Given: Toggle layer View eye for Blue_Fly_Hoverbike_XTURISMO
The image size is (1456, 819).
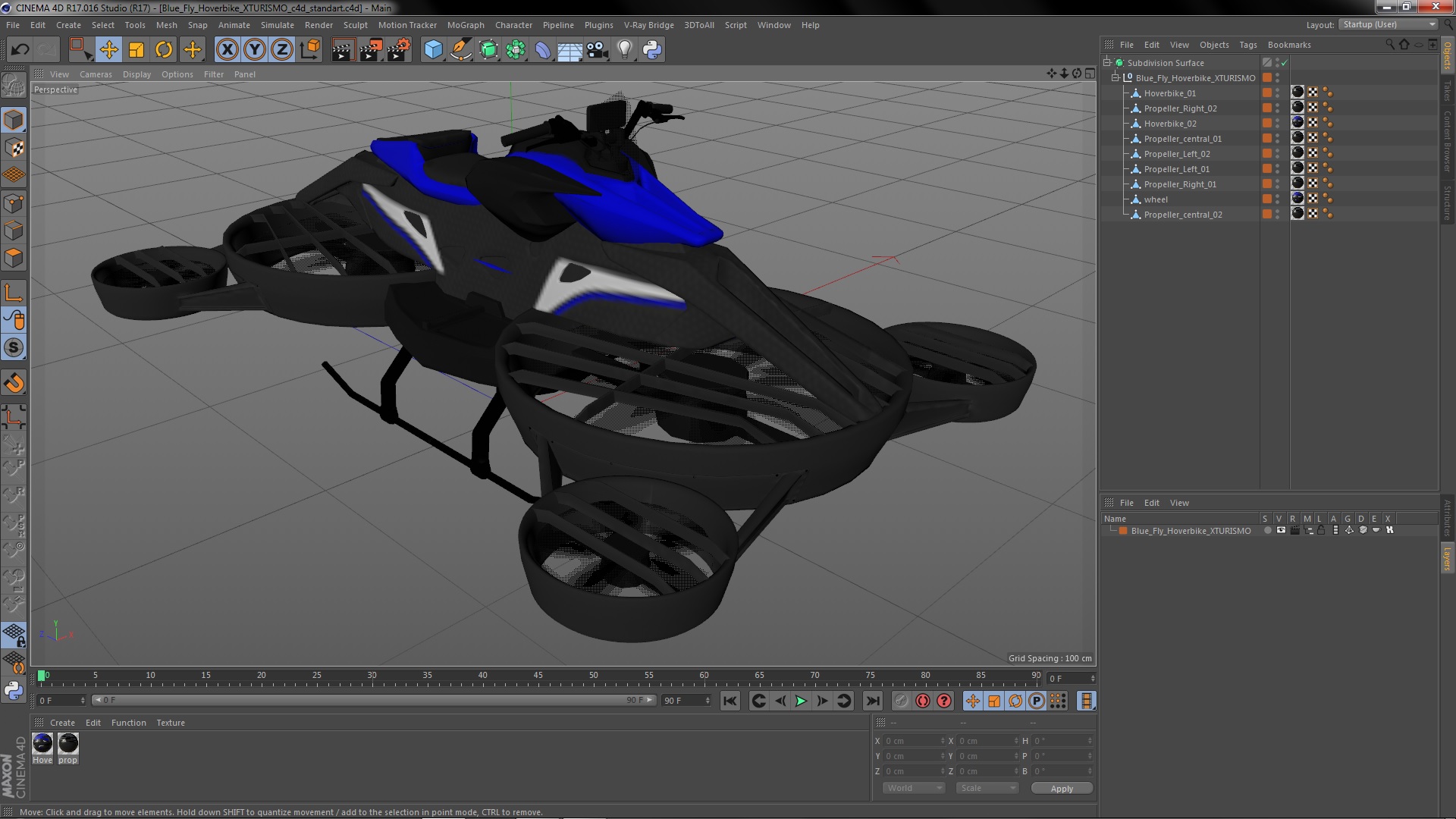Looking at the screenshot, I should [x=1281, y=531].
